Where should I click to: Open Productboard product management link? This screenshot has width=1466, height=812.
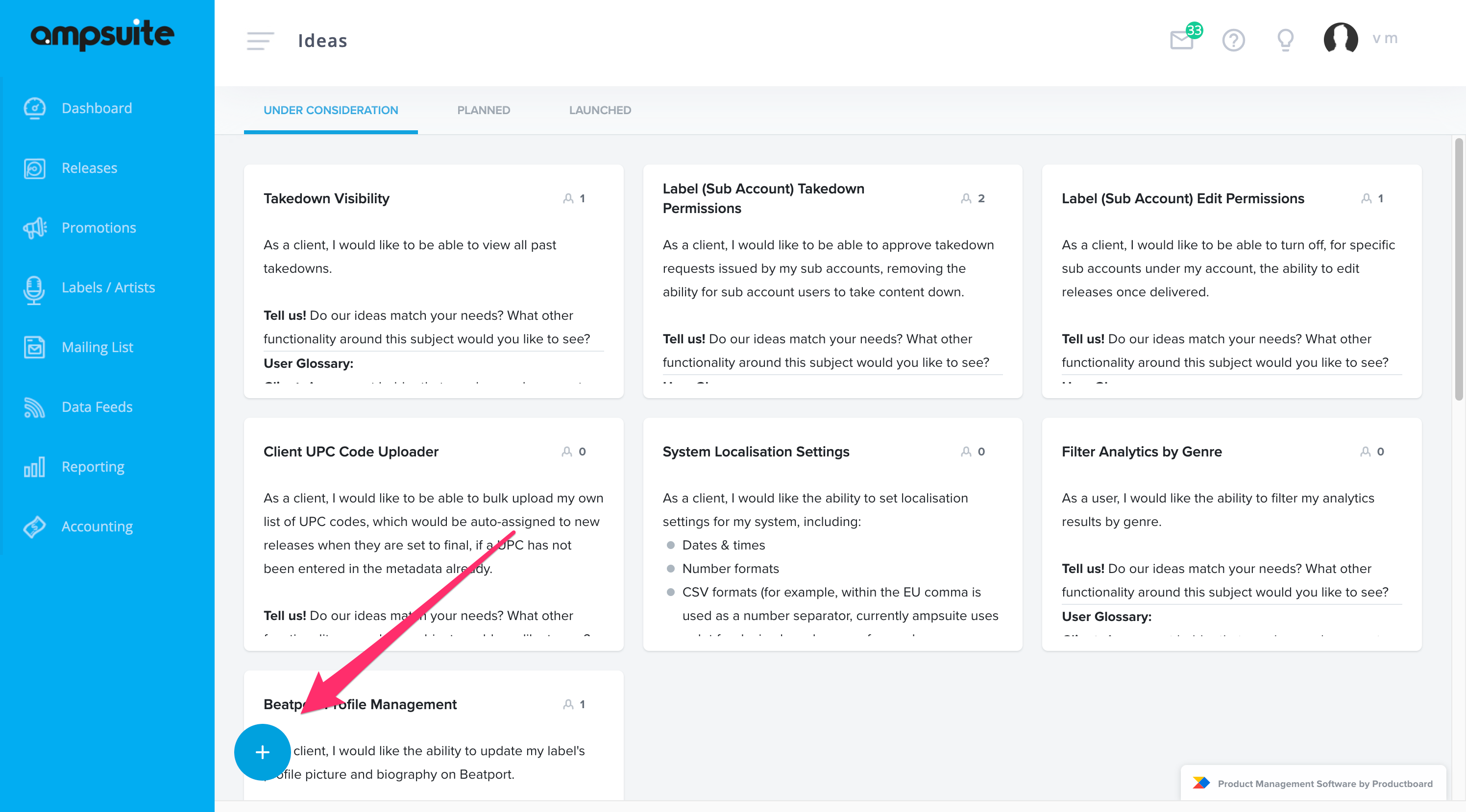click(x=1313, y=783)
